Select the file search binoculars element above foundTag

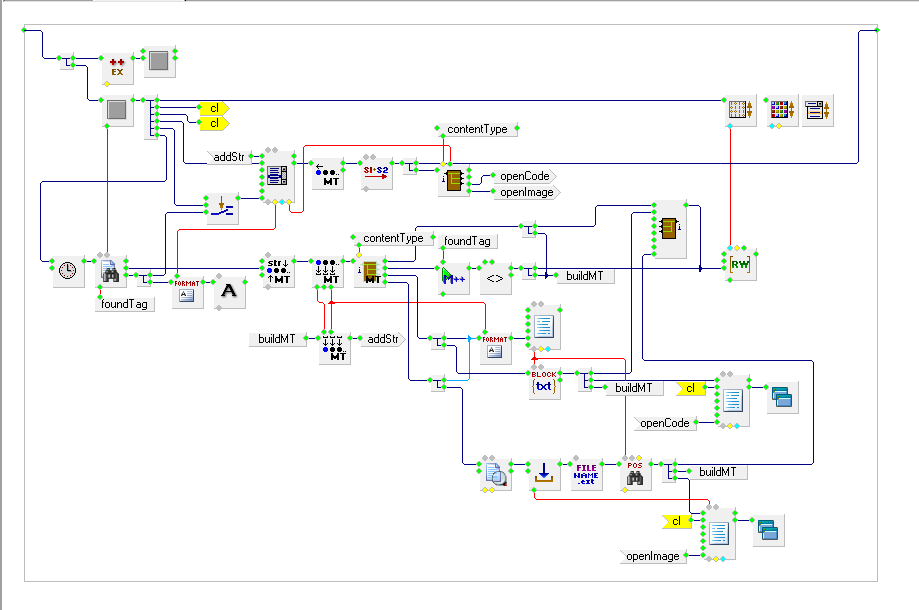tap(111, 272)
